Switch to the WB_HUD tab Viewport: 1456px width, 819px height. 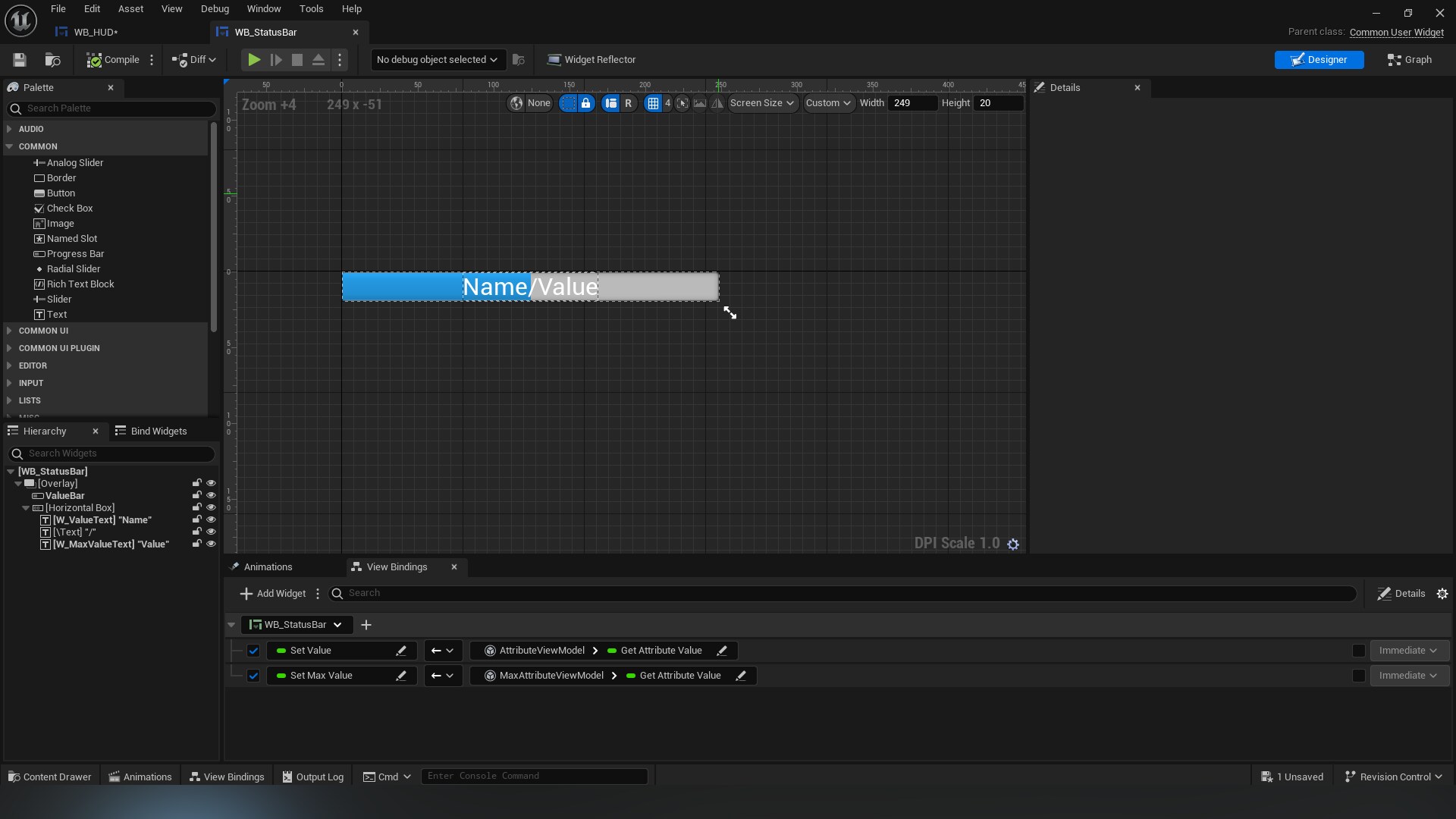95,32
